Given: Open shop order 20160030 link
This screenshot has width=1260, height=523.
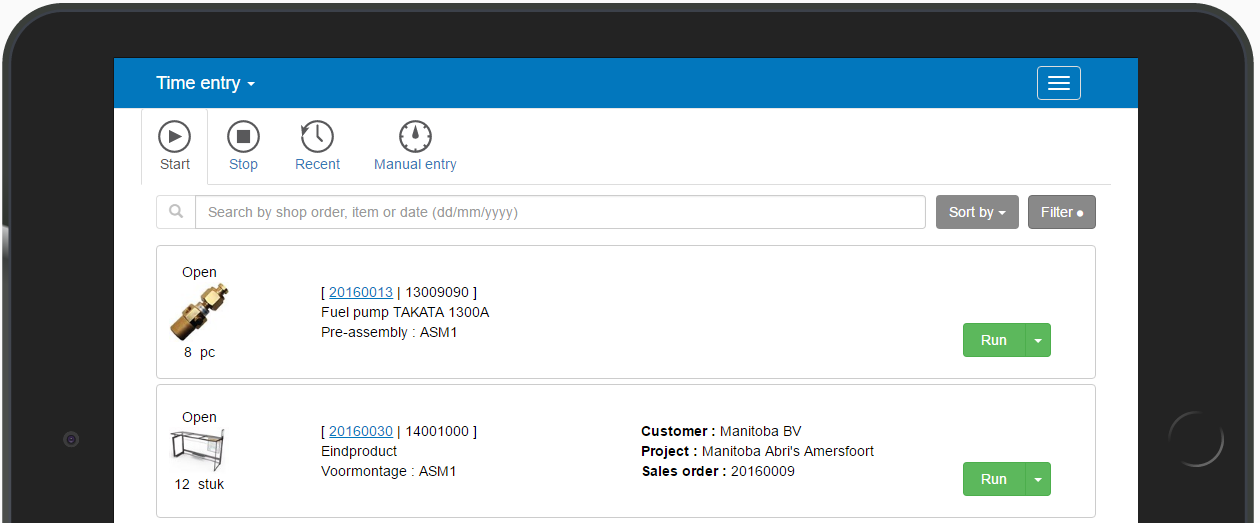Looking at the screenshot, I should pos(360,431).
